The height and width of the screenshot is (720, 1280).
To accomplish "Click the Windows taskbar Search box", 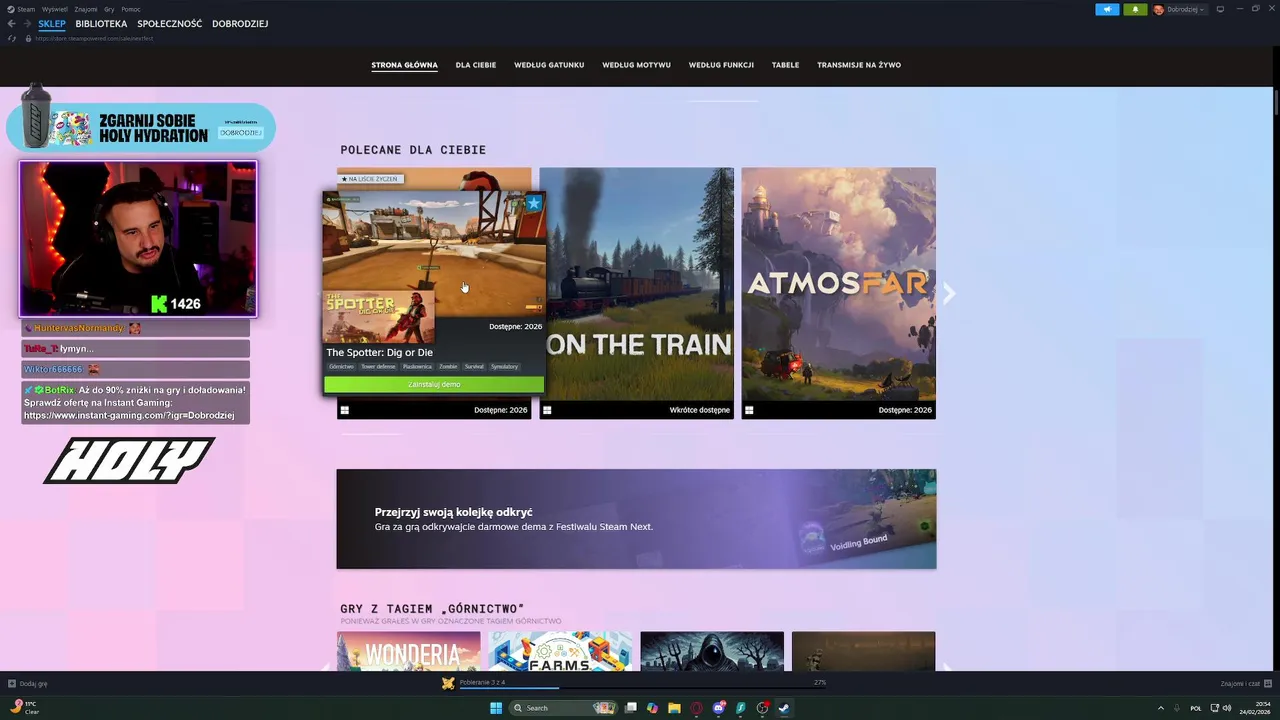I will (x=564, y=708).
